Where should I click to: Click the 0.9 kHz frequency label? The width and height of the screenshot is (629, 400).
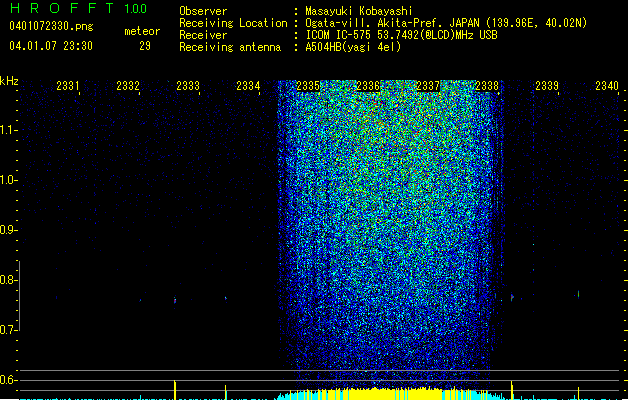coord(8,230)
